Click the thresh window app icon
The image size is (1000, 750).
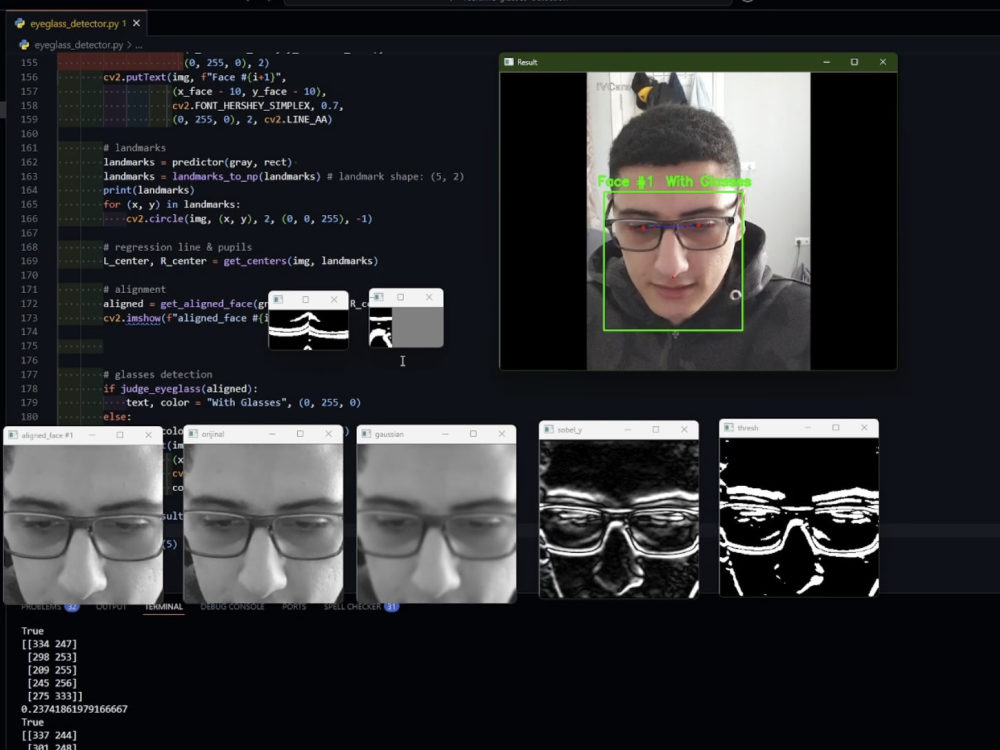[x=728, y=428]
